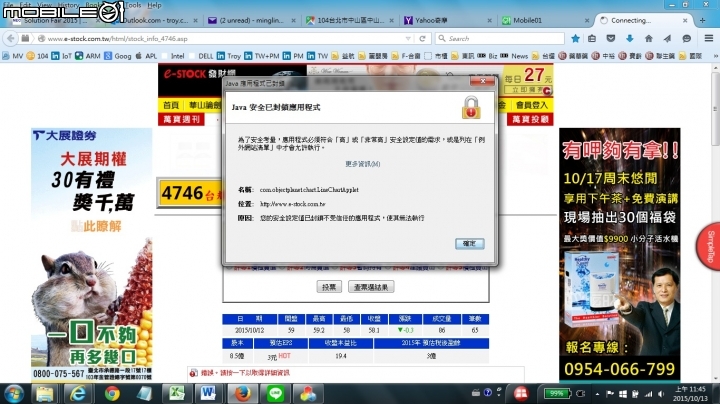The height and width of the screenshot is (404, 720).
Task: Click the 萬寶週刊 red button
Action: pos(181,119)
